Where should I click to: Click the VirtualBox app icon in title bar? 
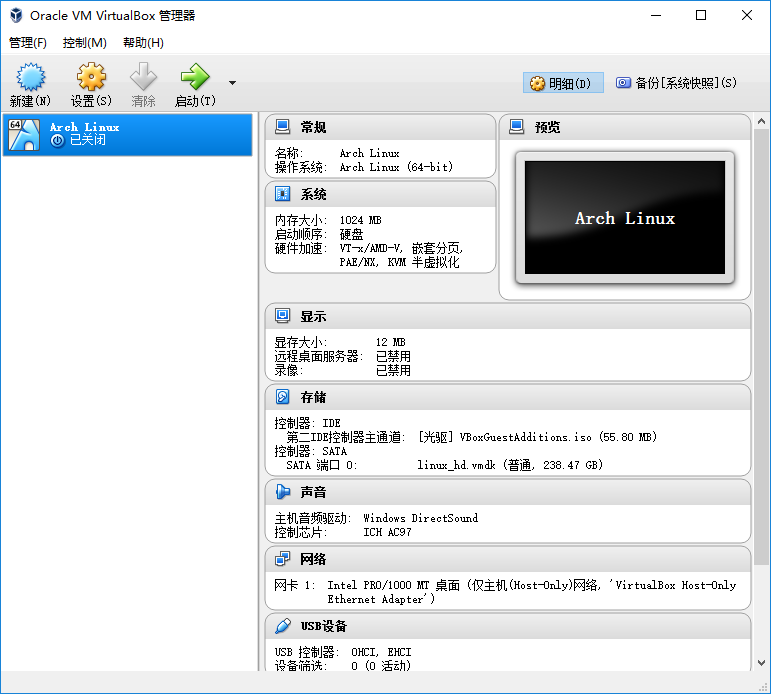(x=16, y=15)
